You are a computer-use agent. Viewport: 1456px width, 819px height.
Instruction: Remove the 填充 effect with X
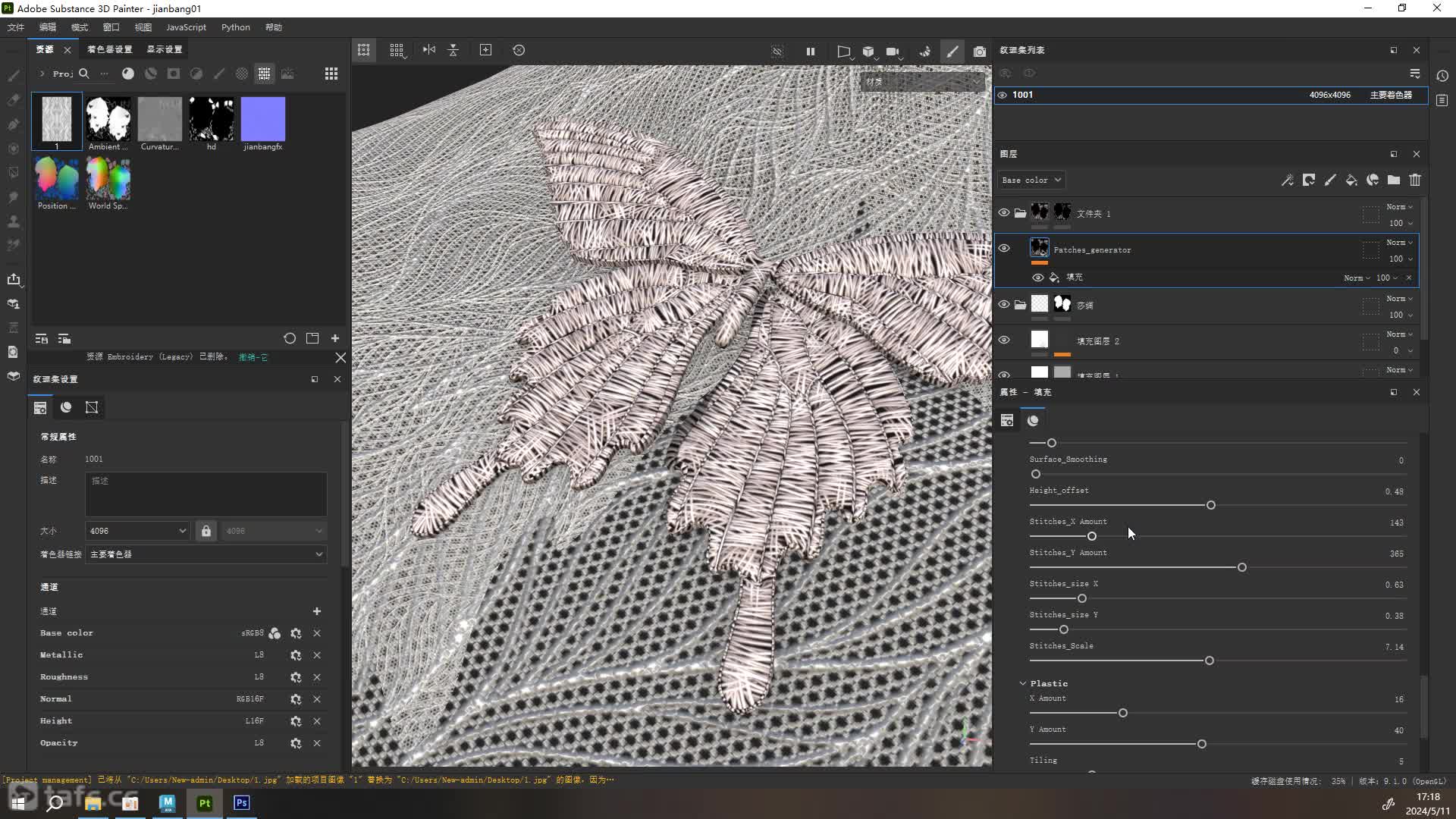[x=1409, y=278]
